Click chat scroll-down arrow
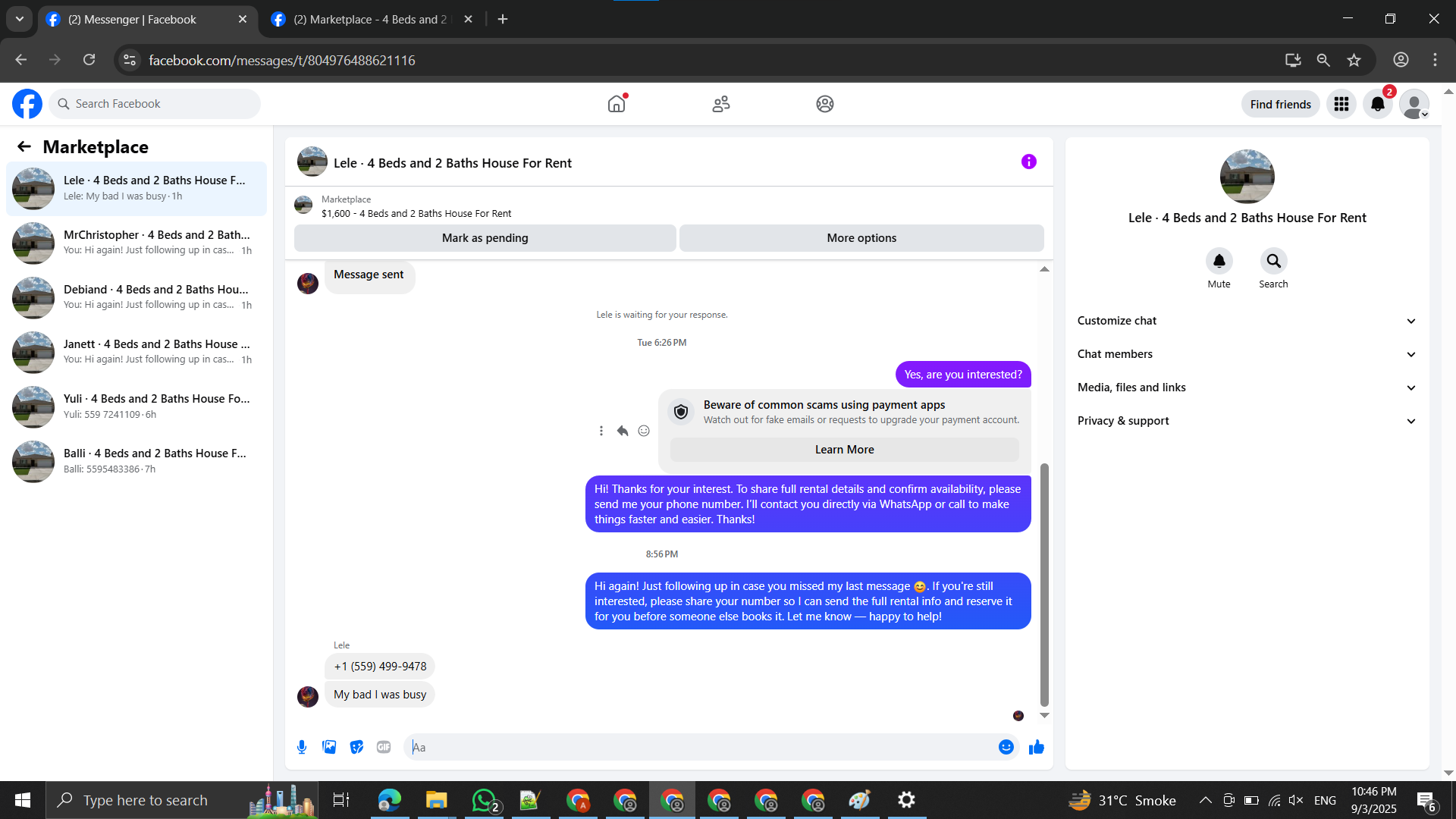The image size is (1456, 819). coord(1044,715)
